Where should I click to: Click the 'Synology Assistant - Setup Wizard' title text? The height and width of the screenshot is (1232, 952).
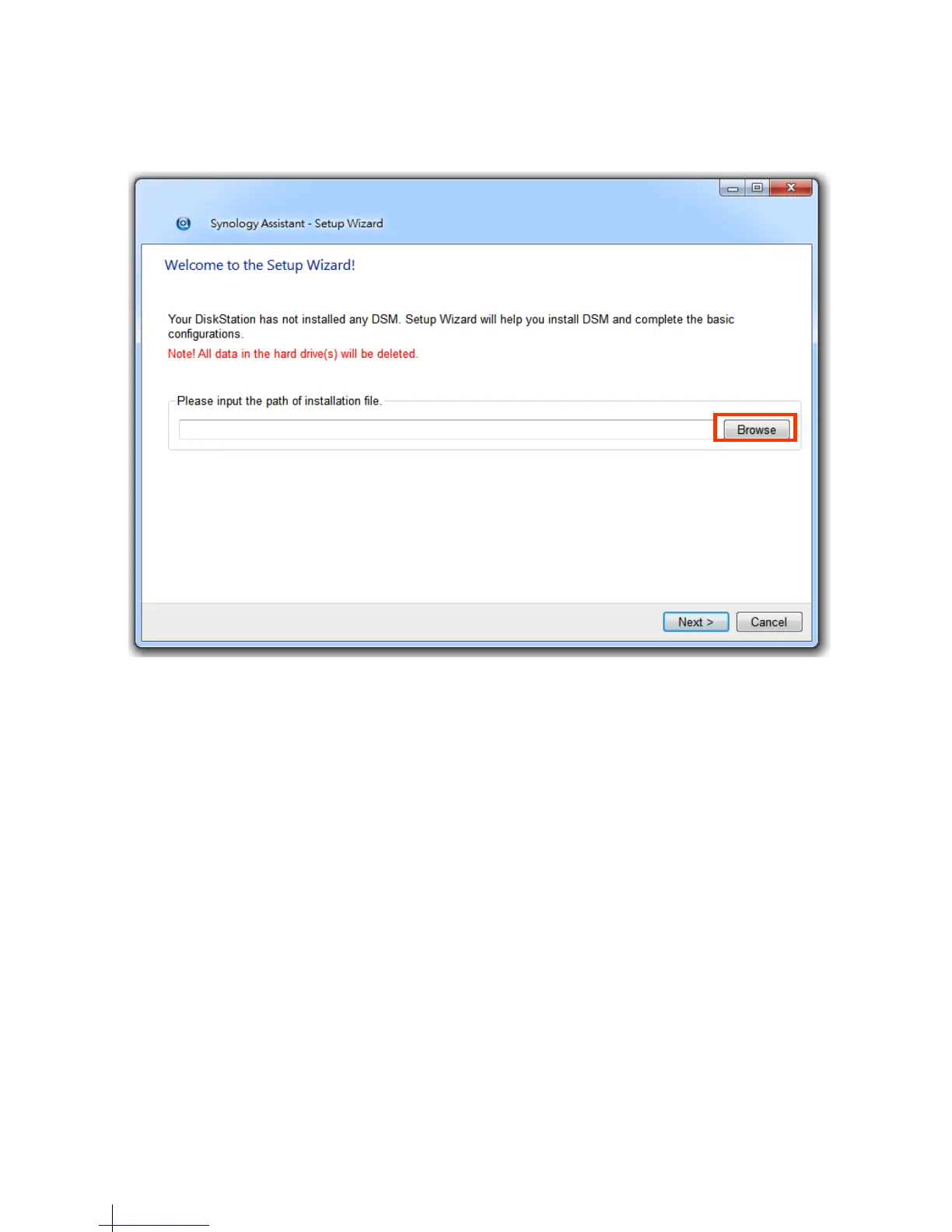coord(296,223)
